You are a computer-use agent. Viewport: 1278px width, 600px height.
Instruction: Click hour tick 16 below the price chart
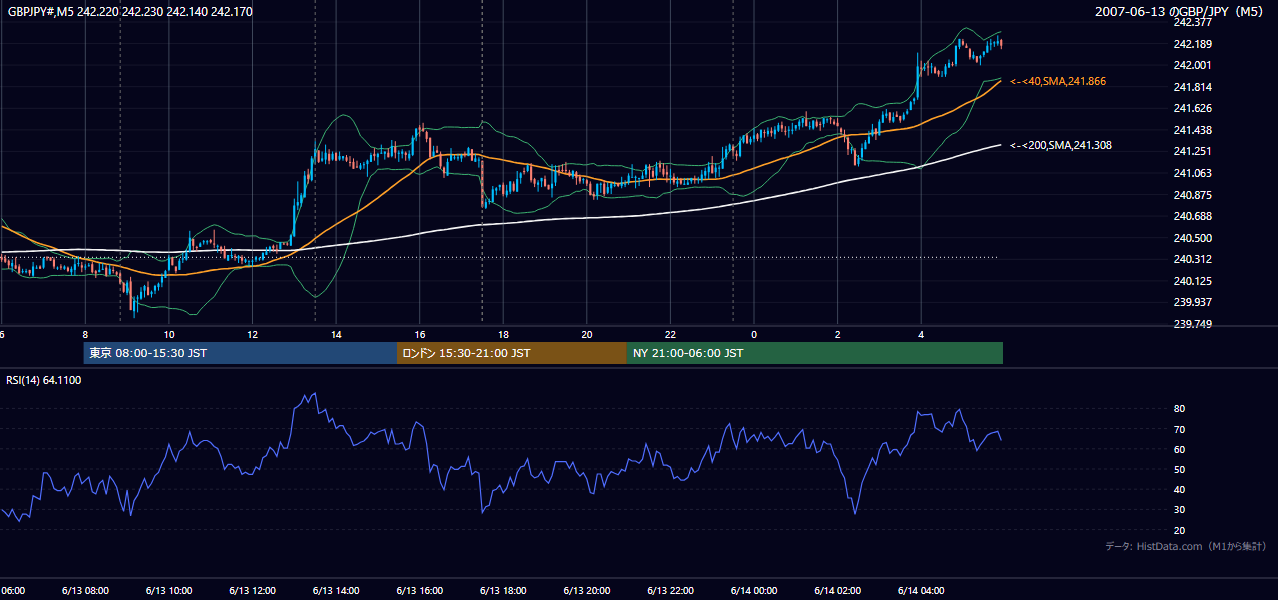click(420, 334)
